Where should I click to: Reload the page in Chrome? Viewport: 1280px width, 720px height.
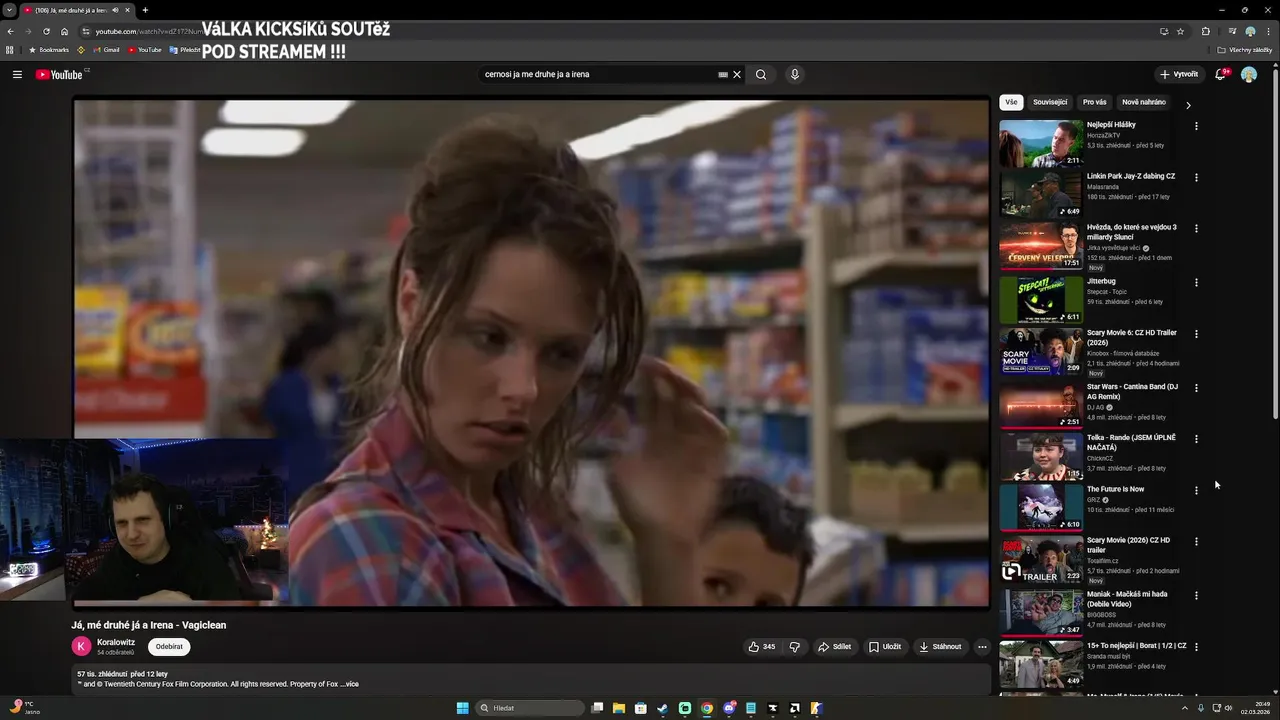(x=46, y=31)
